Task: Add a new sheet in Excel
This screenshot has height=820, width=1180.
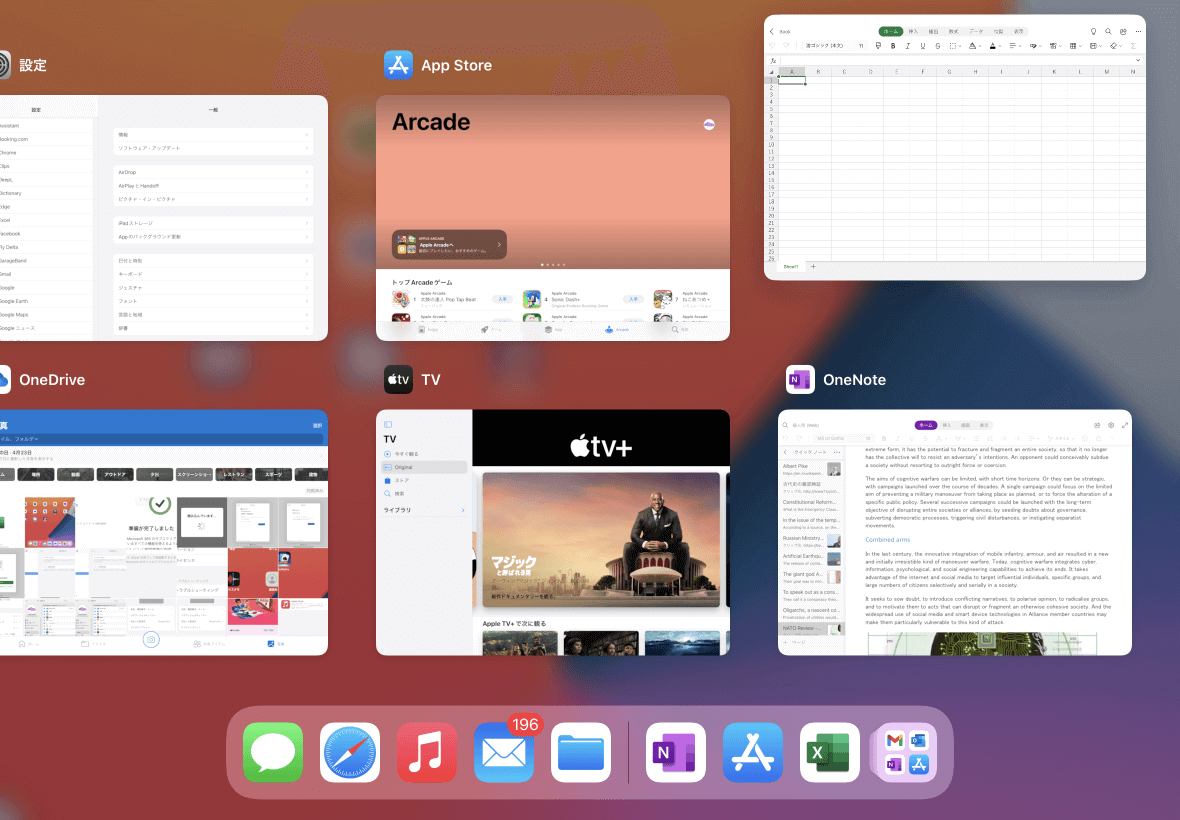Action: pos(813,266)
